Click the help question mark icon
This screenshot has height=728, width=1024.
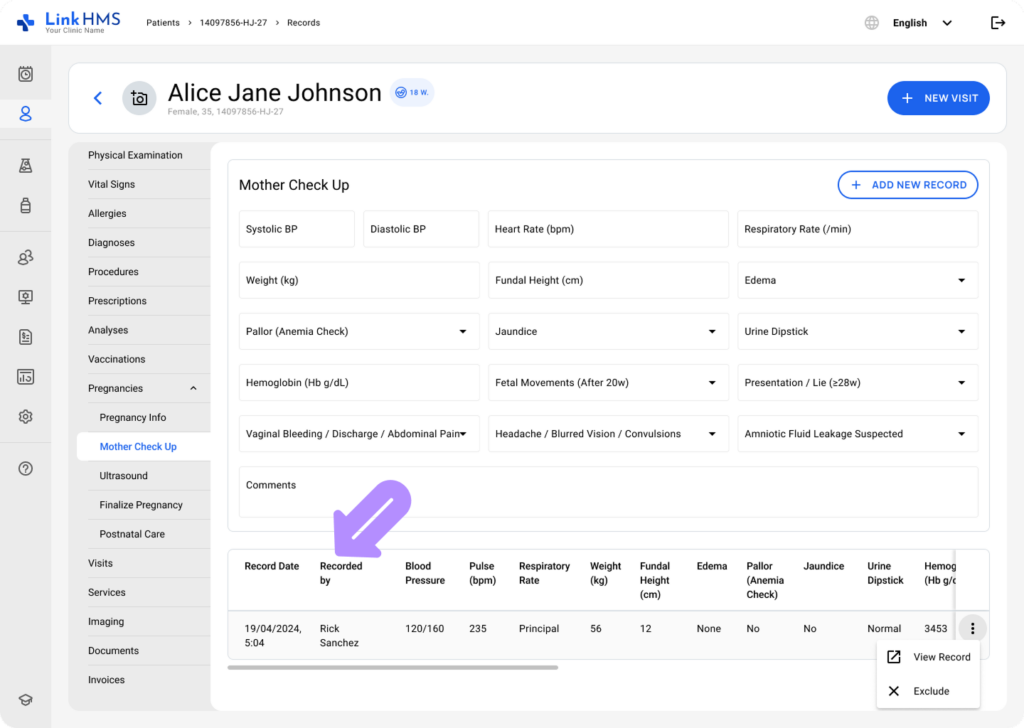[x=26, y=469]
